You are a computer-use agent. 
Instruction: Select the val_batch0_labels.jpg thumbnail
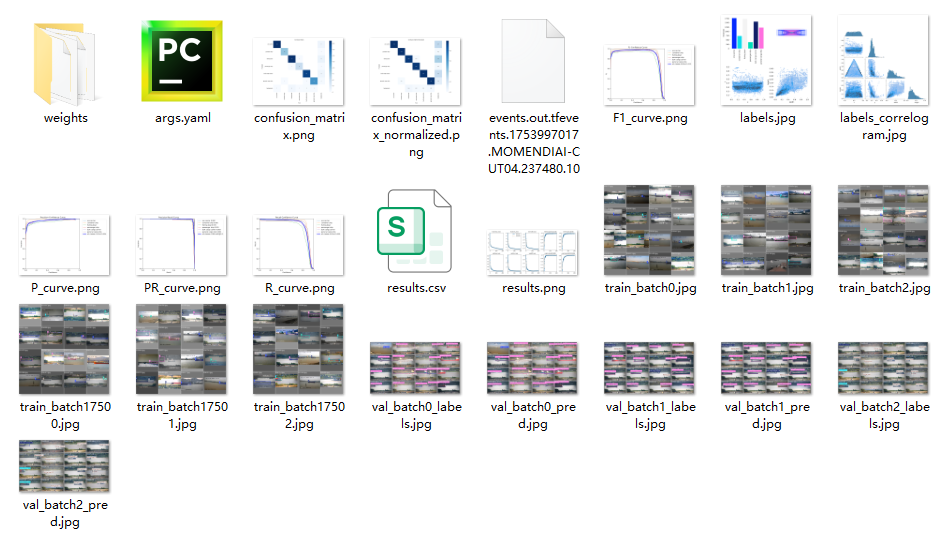click(x=416, y=368)
